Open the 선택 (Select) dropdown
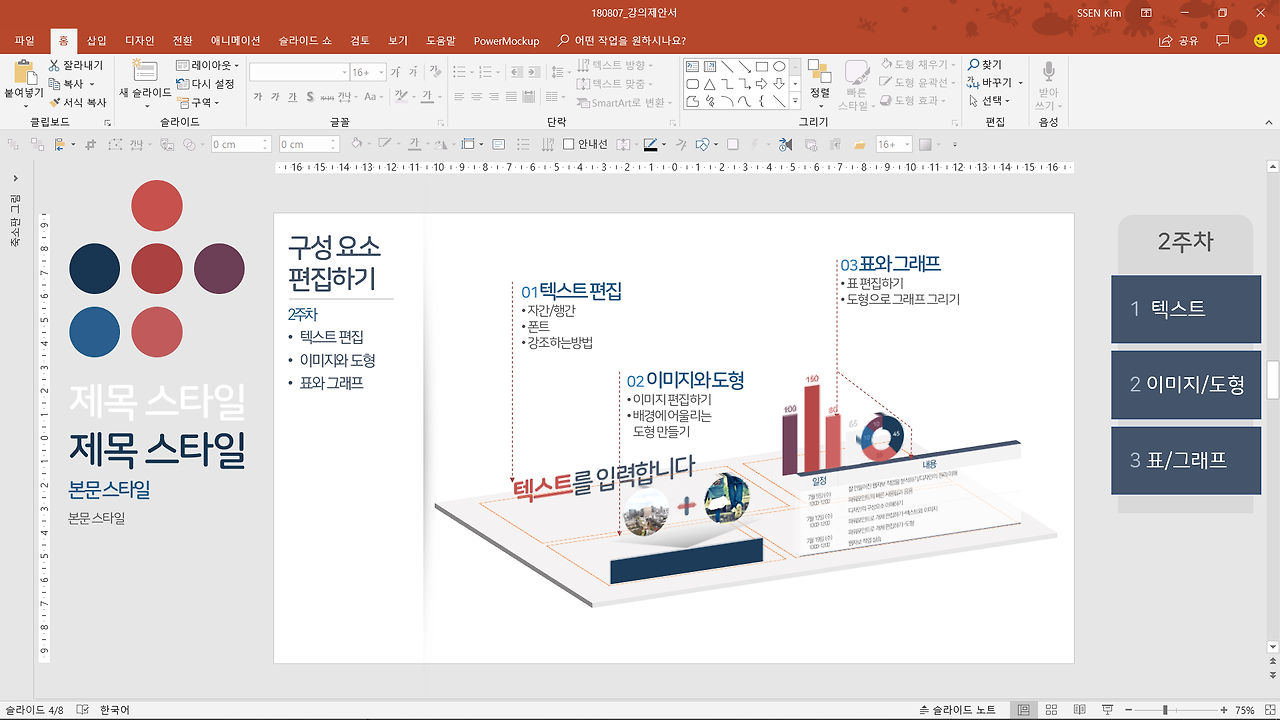 tap(989, 101)
